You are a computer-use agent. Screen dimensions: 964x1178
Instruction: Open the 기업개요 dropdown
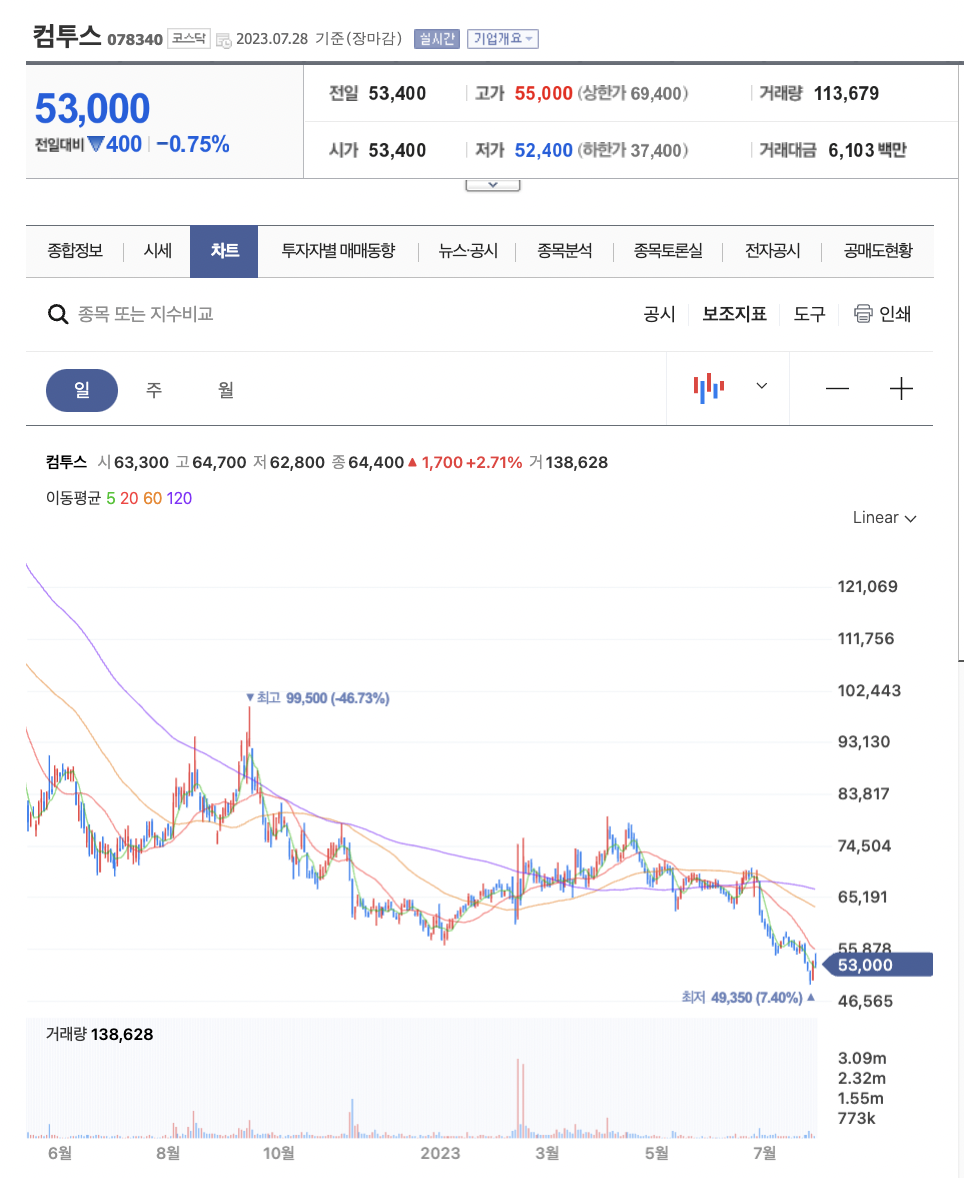tap(503, 39)
